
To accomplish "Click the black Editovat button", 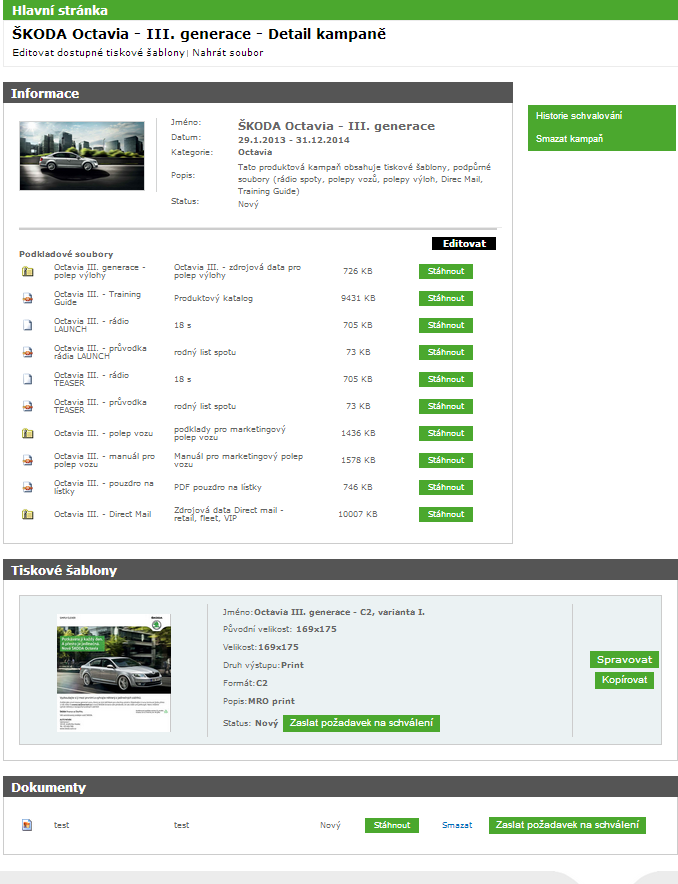I will (x=464, y=244).
